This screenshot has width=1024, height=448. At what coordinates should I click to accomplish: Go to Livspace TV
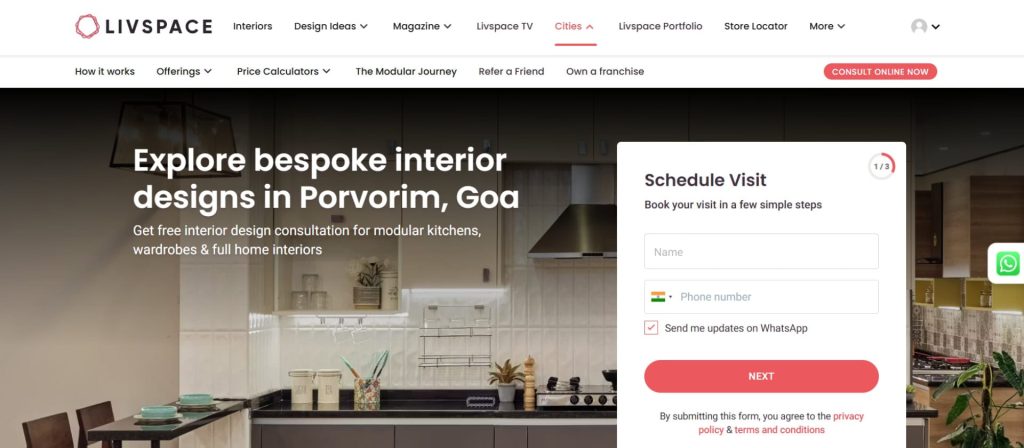[x=504, y=26]
